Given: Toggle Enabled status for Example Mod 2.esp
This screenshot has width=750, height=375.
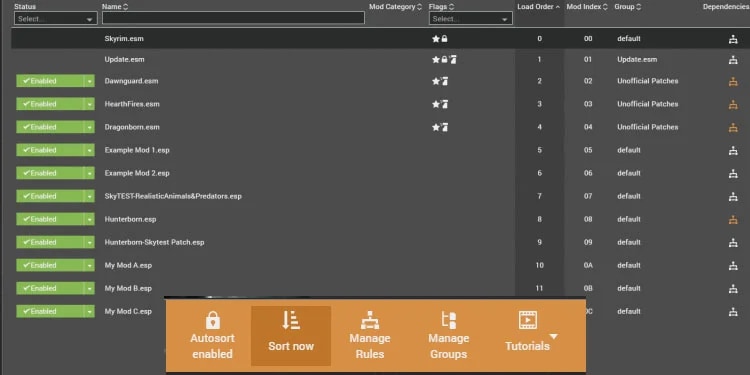Looking at the screenshot, I should click(50, 173).
